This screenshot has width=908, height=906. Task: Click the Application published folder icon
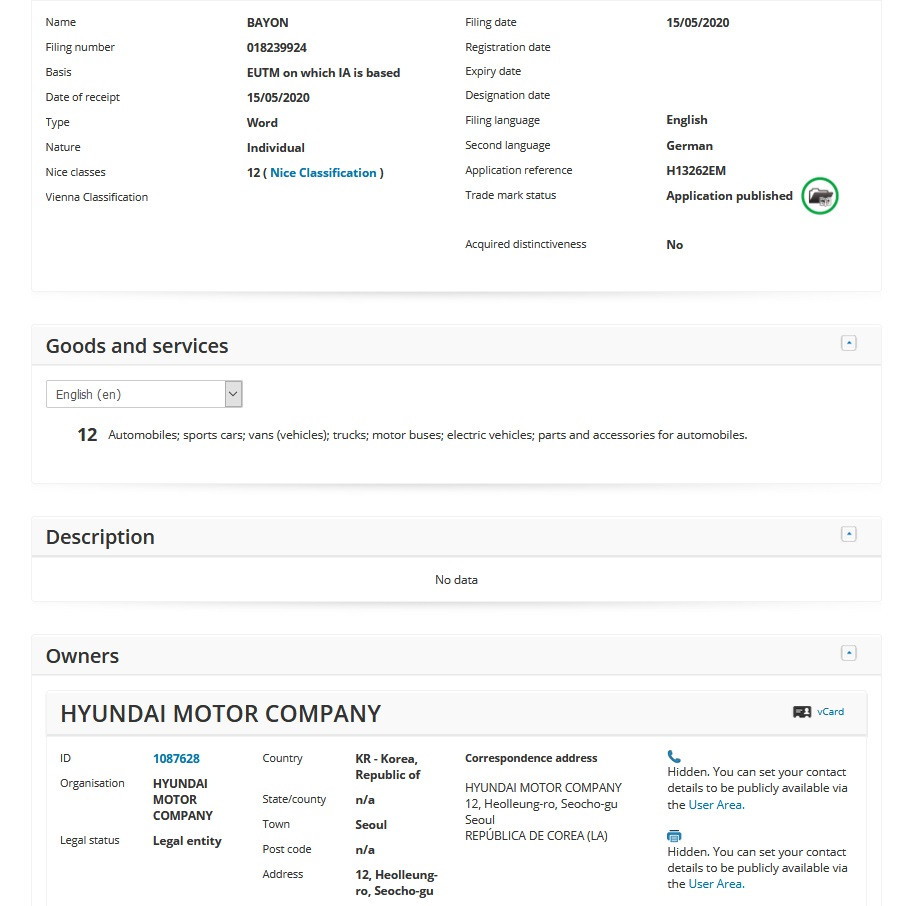click(819, 195)
